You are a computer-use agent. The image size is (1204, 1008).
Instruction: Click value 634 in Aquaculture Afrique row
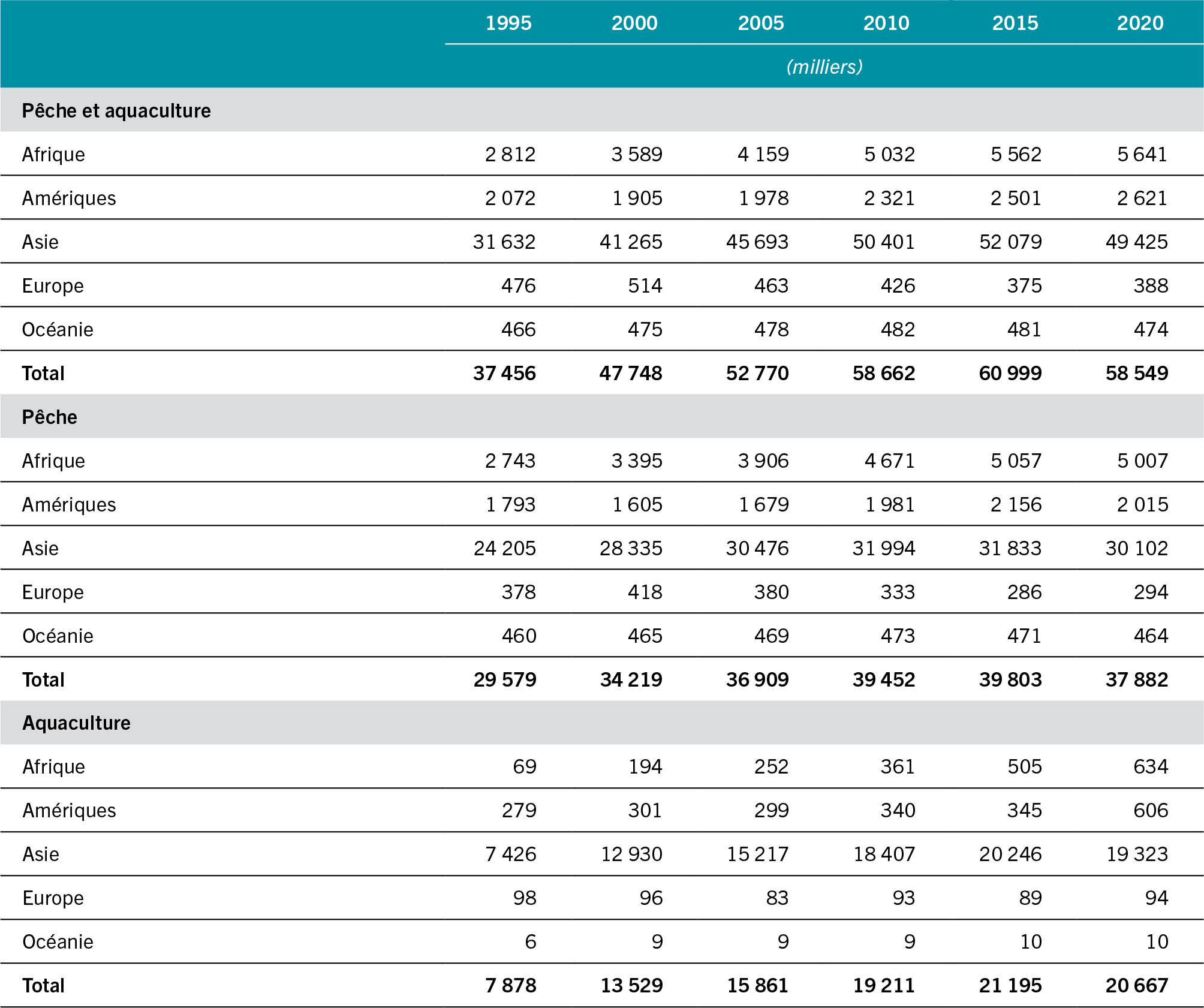point(1151,767)
